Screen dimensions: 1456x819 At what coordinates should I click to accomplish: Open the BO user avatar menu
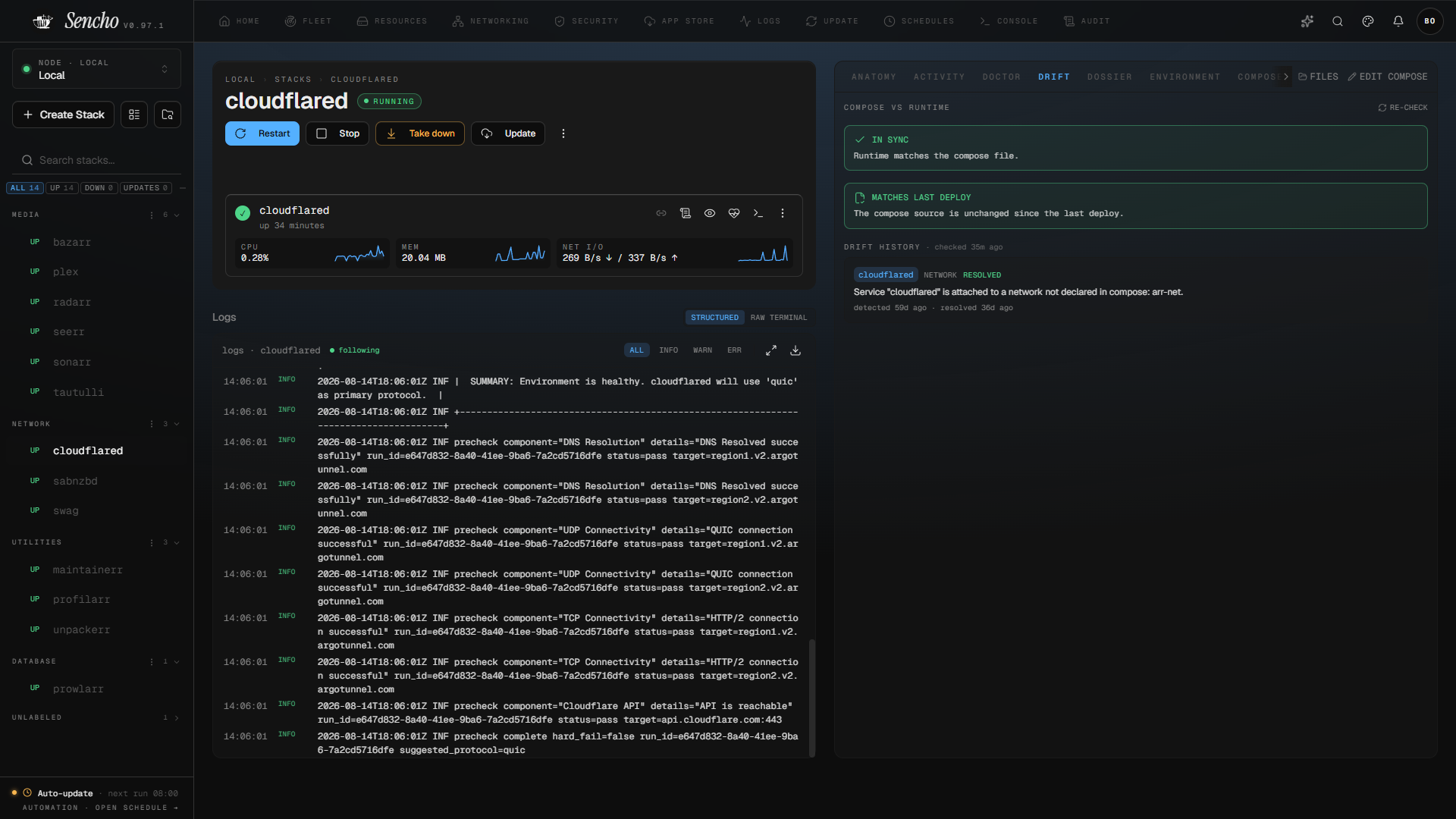coord(1430,21)
